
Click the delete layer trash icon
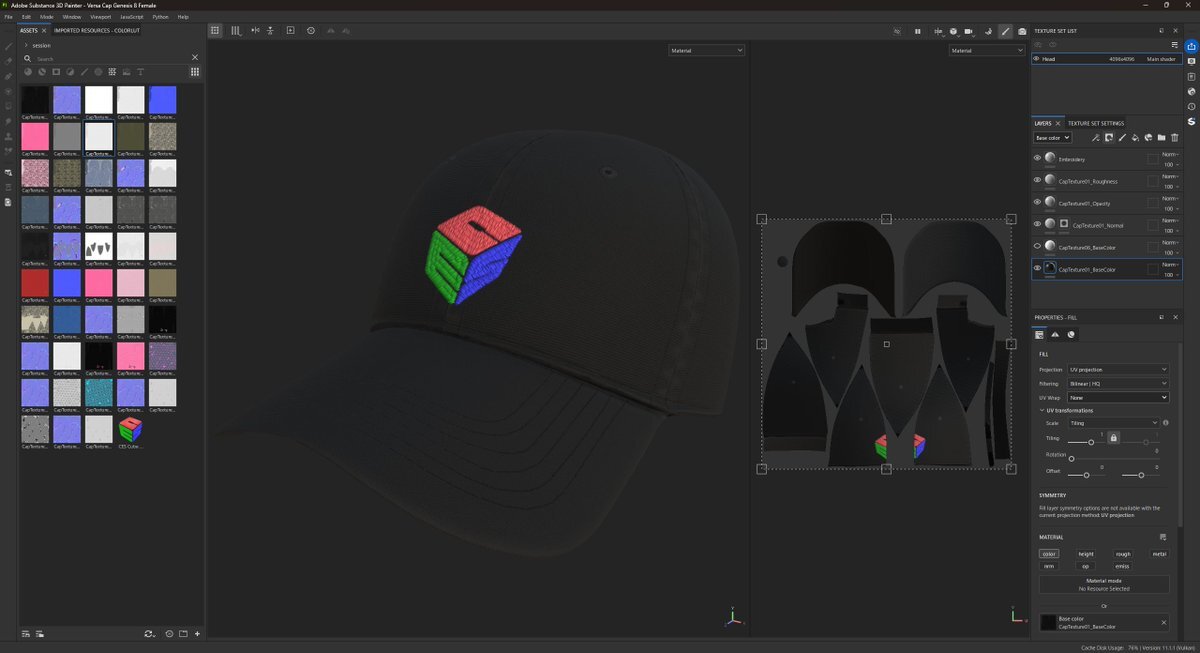click(1175, 138)
